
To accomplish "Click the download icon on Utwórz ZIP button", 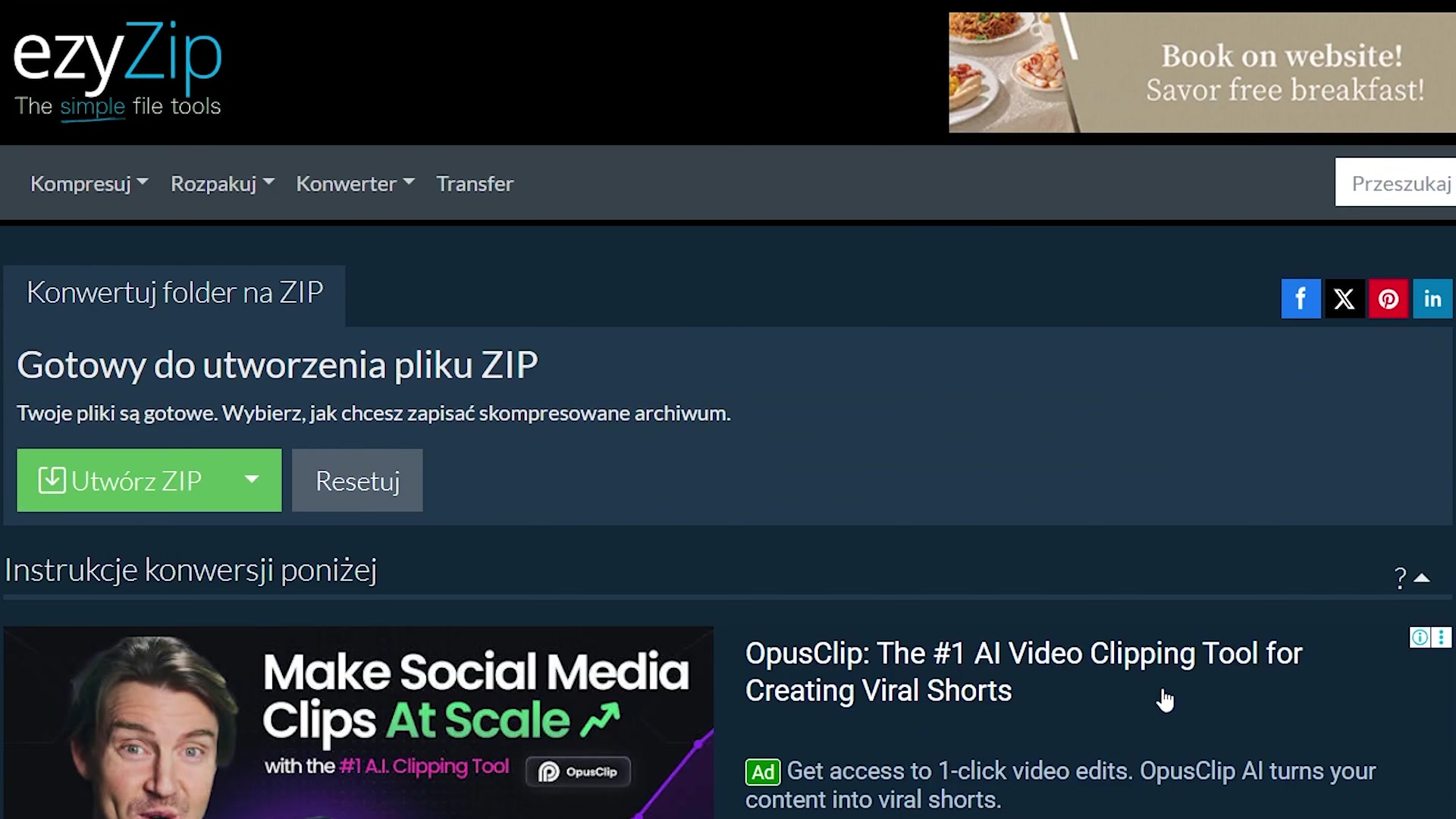I will (x=51, y=479).
